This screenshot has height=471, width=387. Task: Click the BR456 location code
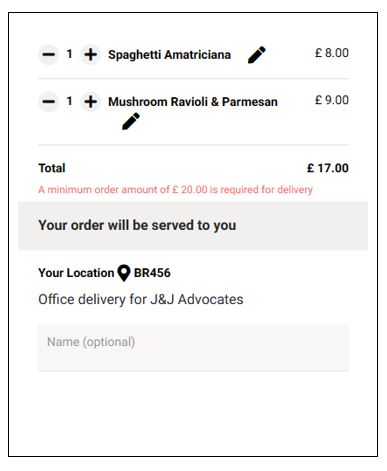pos(152,273)
